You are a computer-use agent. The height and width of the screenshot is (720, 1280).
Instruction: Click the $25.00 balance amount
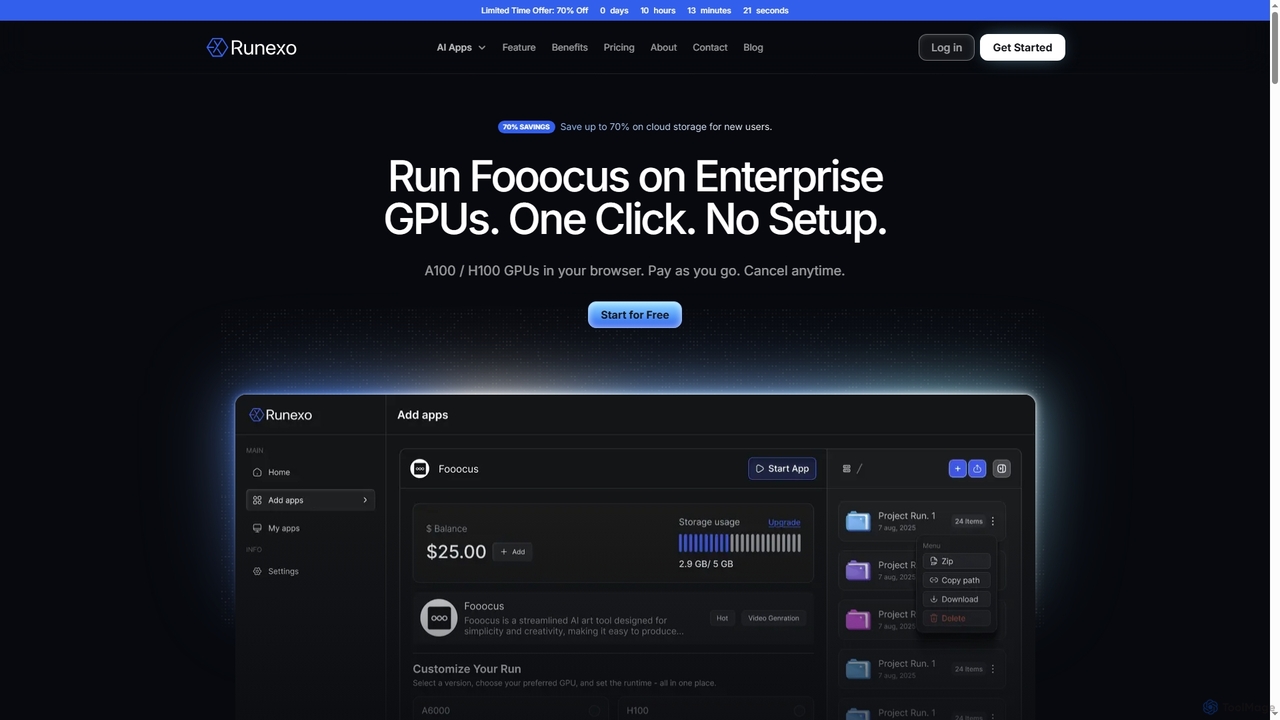click(x=456, y=551)
